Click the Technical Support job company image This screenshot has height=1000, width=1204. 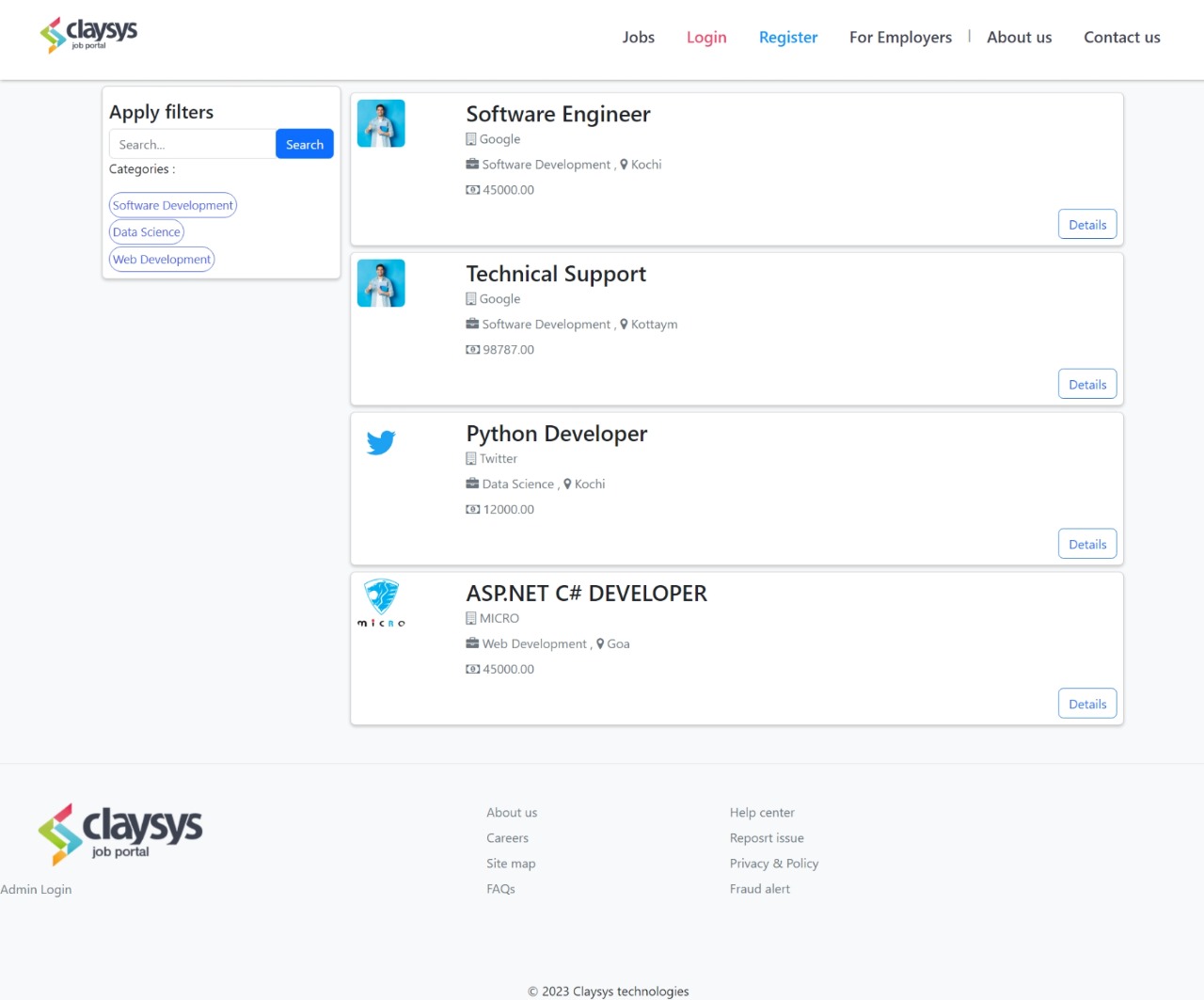(x=381, y=283)
